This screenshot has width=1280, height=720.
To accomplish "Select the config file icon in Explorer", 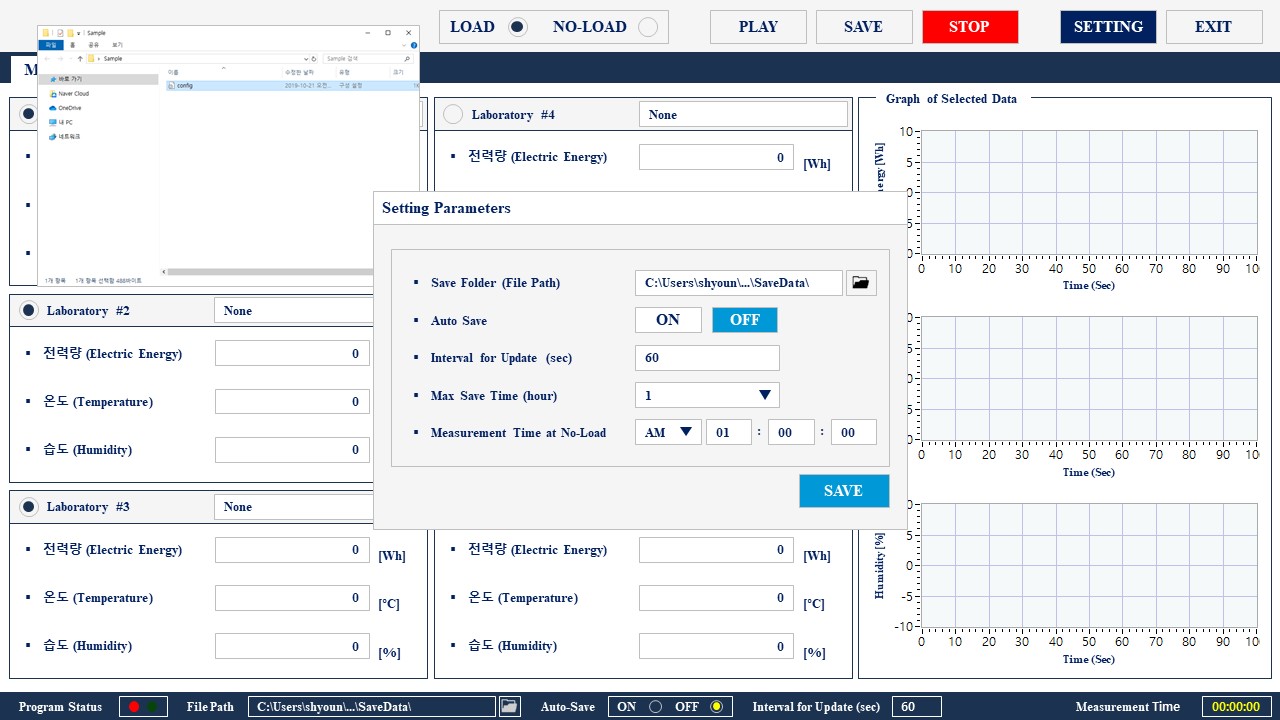I will [171, 86].
